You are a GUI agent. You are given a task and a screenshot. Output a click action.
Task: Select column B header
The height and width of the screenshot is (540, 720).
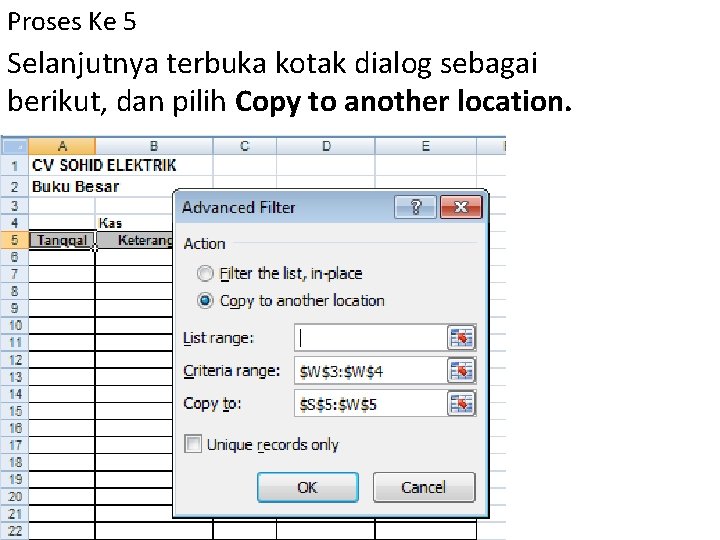154,146
